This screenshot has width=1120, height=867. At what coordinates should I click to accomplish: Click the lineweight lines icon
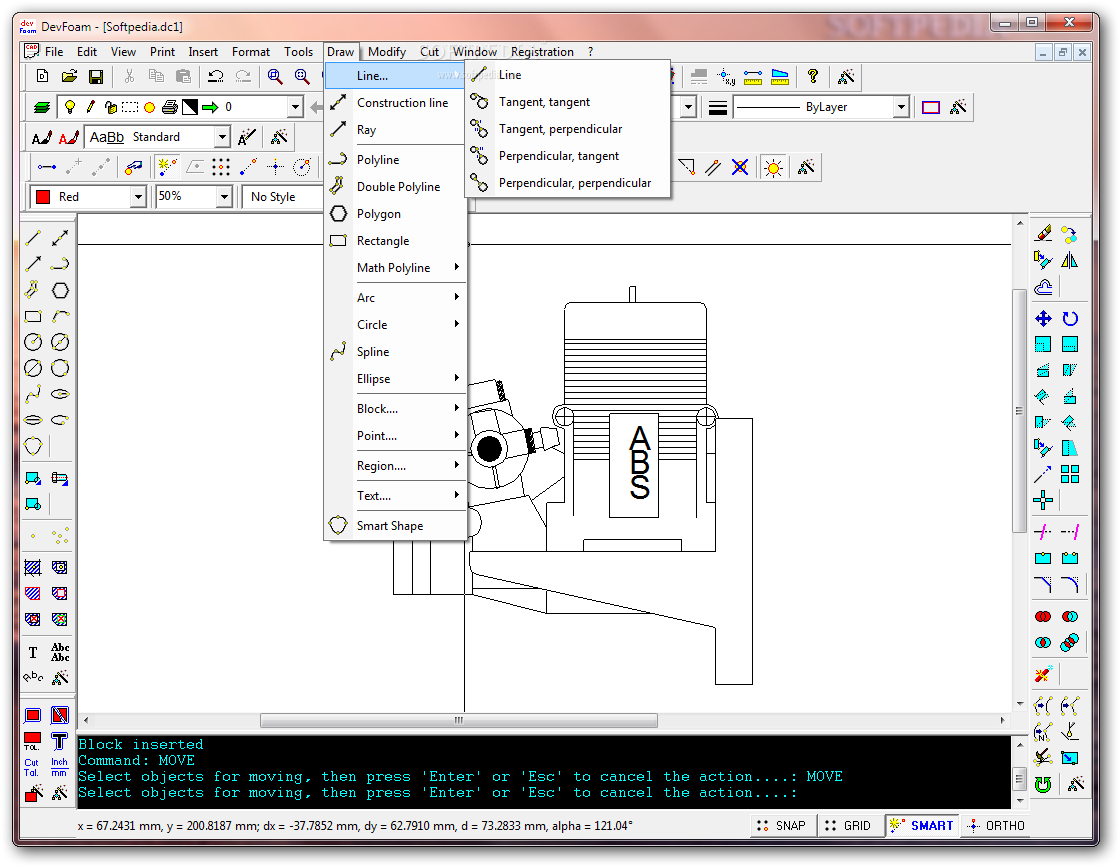click(x=717, y=107)
